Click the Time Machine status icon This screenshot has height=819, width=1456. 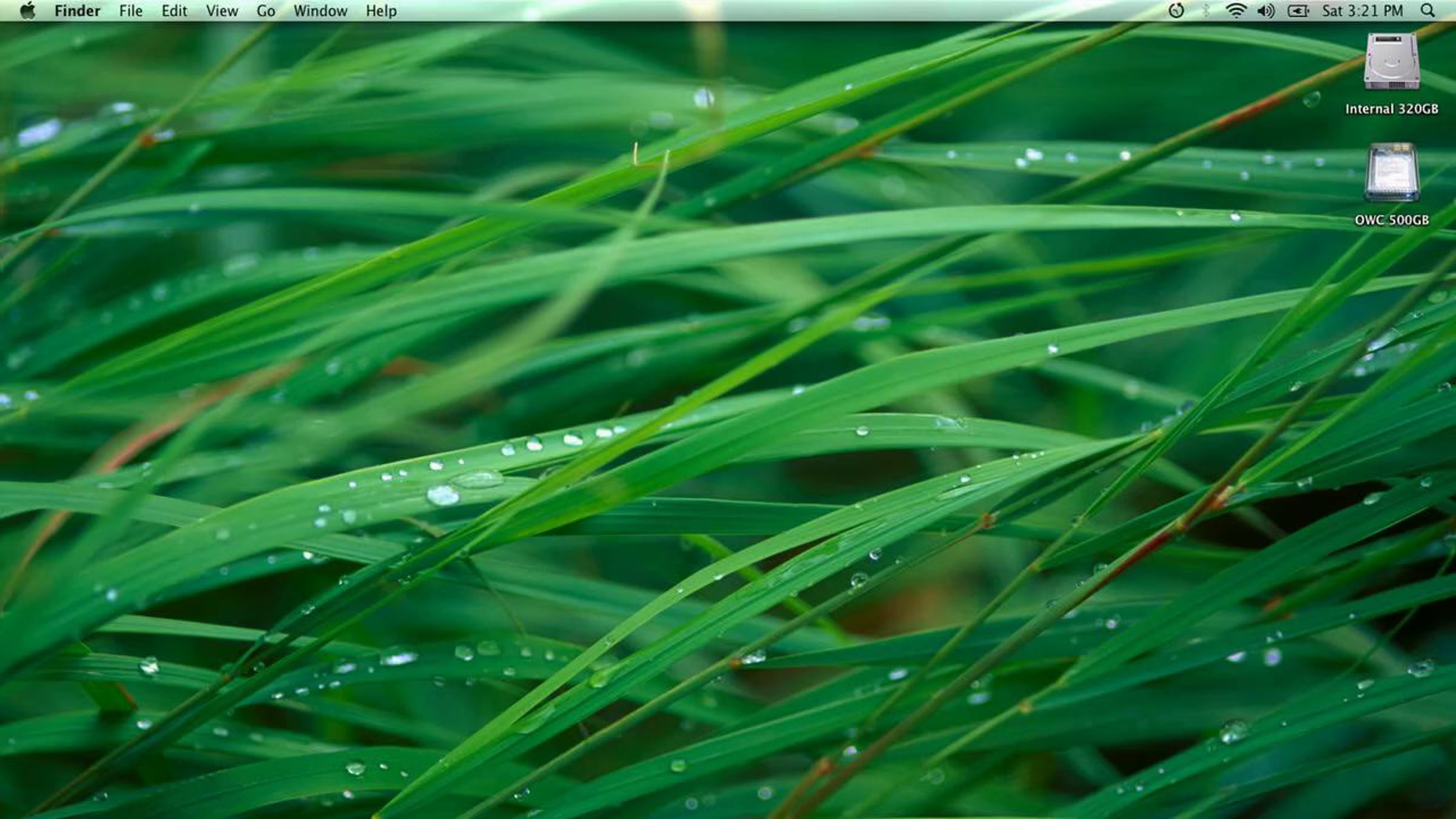point(1176,11)
